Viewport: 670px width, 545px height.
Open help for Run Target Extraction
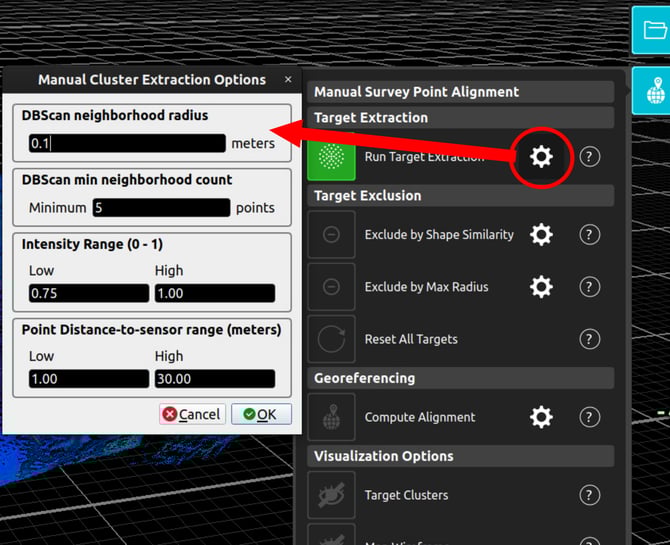[590, 157]
